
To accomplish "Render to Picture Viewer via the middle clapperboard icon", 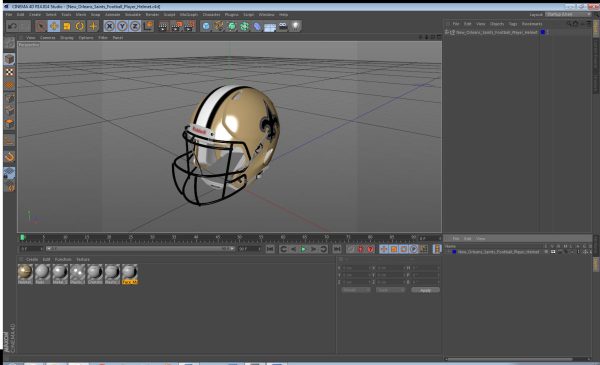I will (176, 26).
